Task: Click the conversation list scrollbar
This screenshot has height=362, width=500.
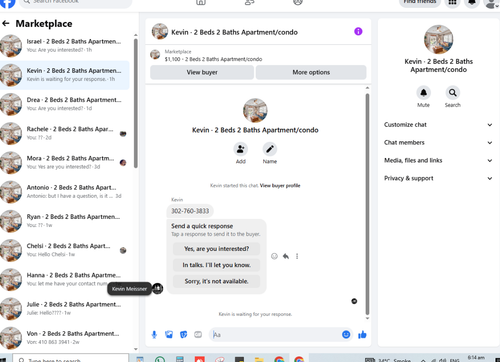Action: click(136, 103)
